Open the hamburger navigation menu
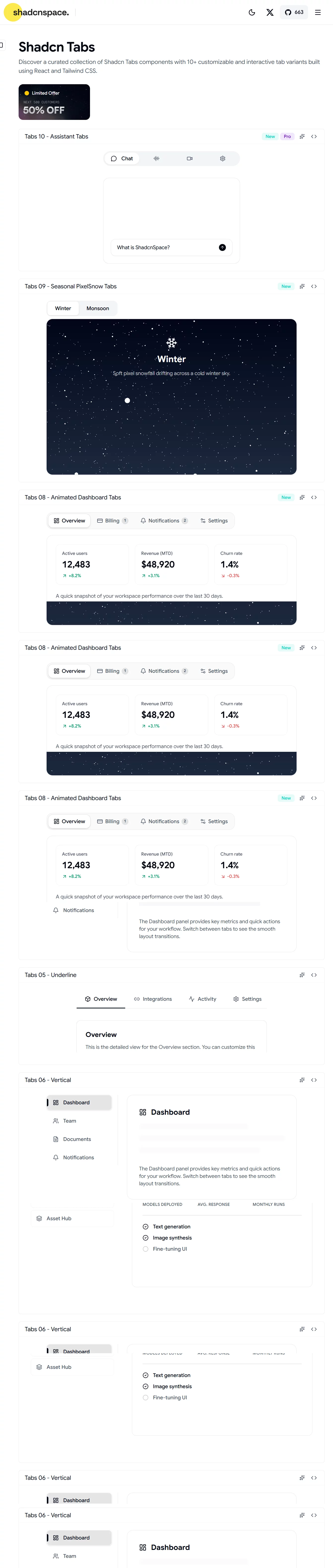 pos(318,12)
